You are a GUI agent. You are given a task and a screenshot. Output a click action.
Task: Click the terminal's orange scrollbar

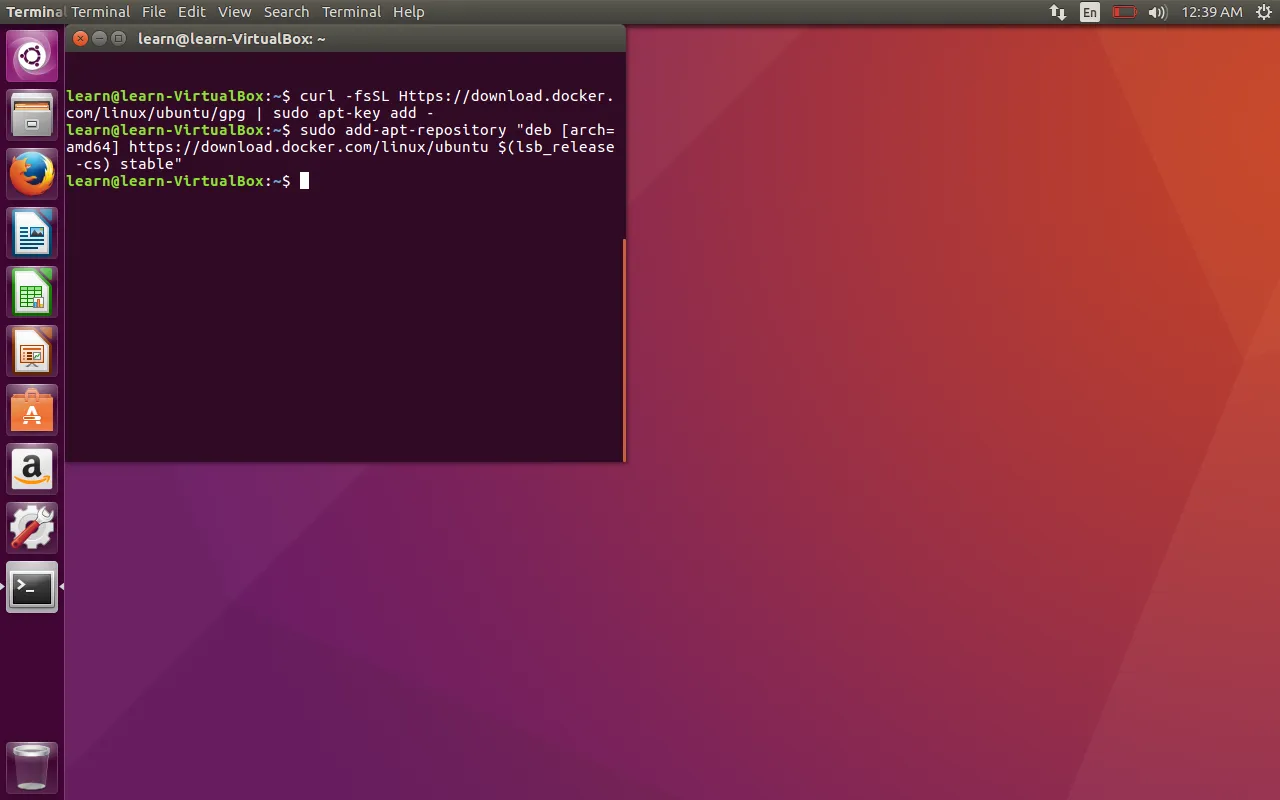[624, 350]
